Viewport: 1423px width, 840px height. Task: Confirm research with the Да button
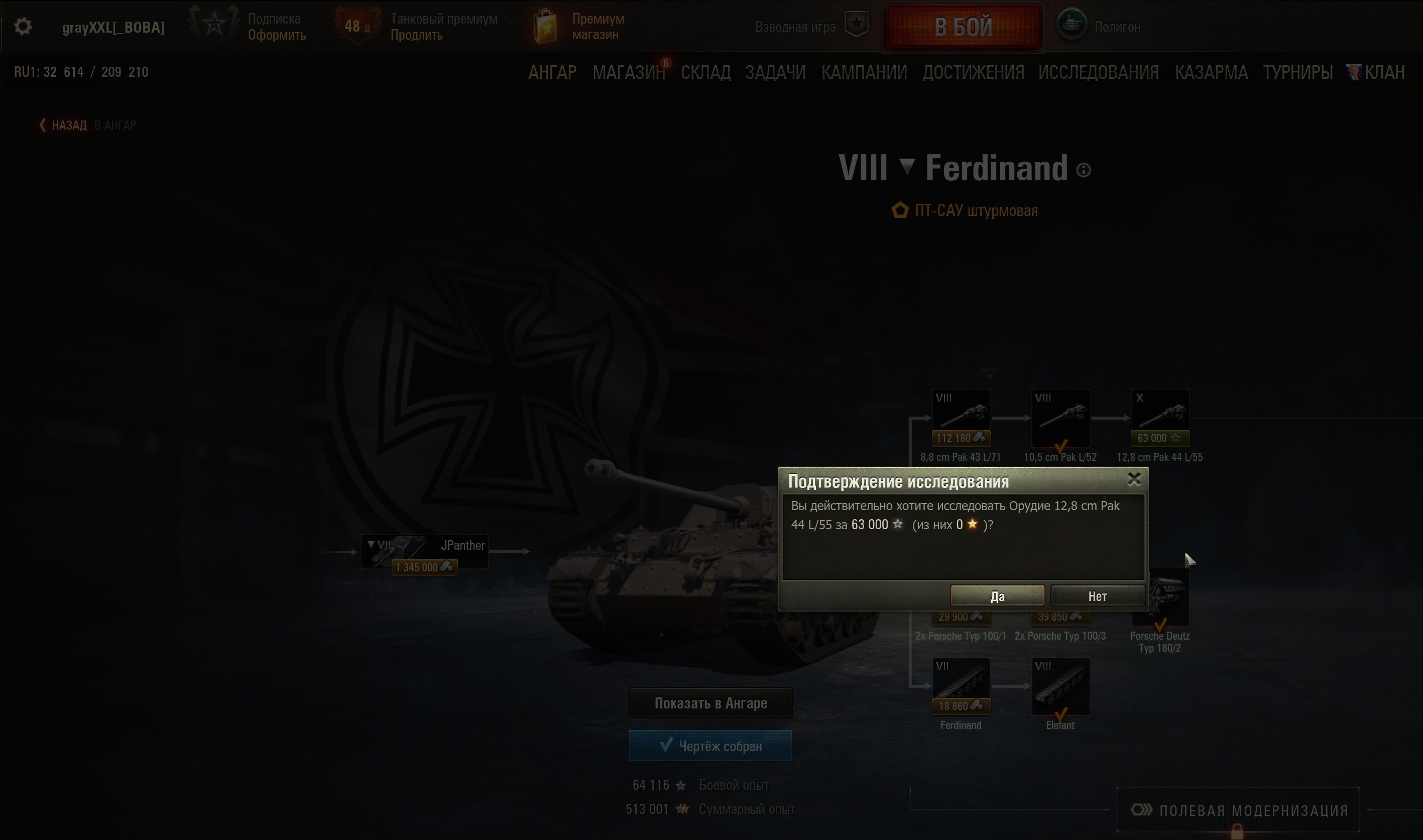(997, 596)
